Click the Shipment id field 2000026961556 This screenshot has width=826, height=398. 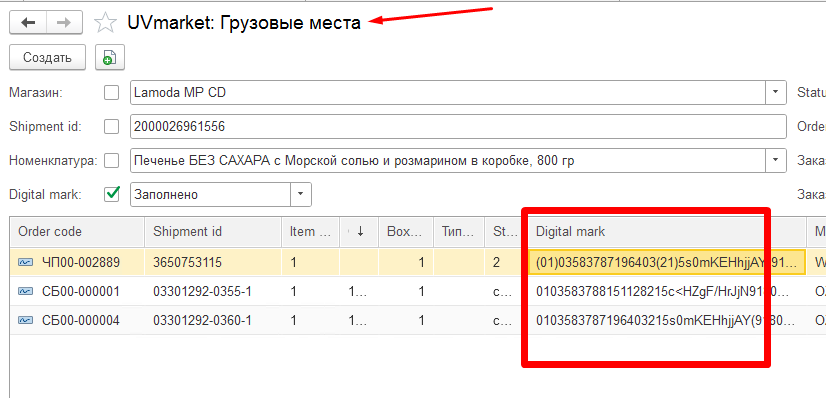tap(458, 126)
